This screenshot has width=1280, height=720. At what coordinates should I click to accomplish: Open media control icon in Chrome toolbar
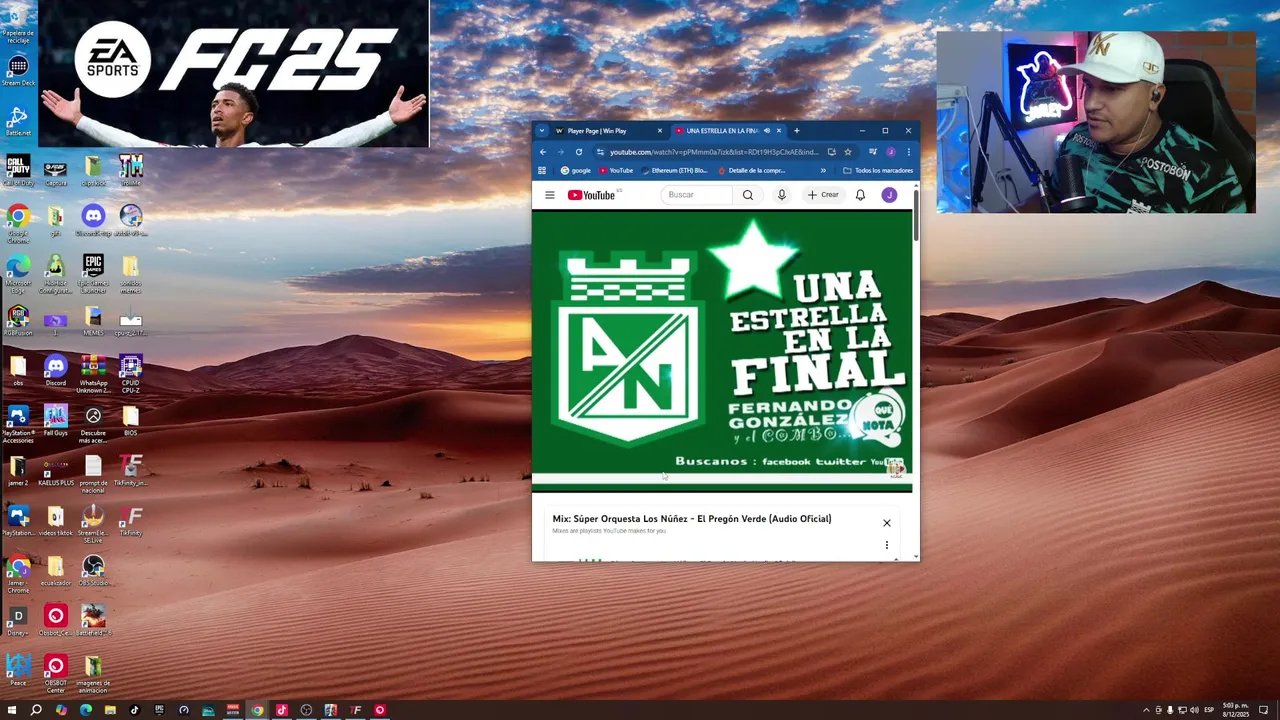point(873,152)
